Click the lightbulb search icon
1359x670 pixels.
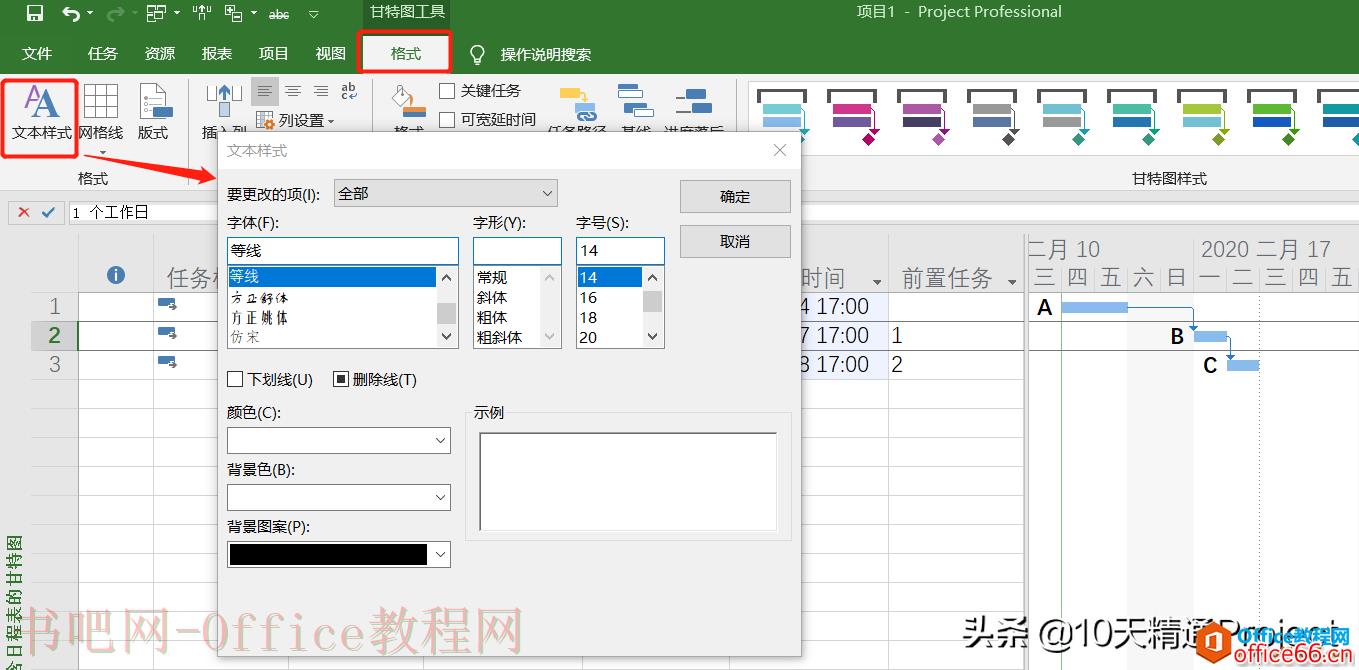tap(477, 54)
